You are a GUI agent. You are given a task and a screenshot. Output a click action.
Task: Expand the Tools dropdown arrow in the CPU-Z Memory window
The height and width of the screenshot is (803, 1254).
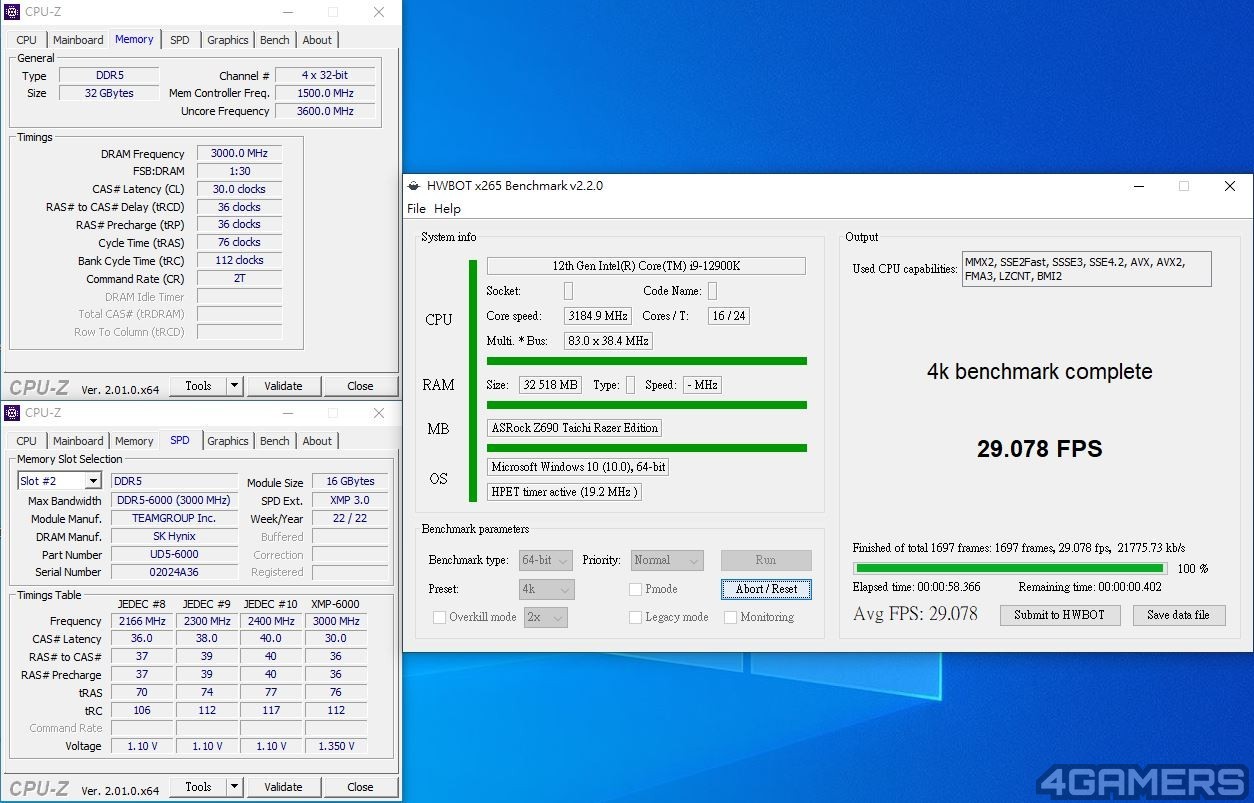(234, 386)
